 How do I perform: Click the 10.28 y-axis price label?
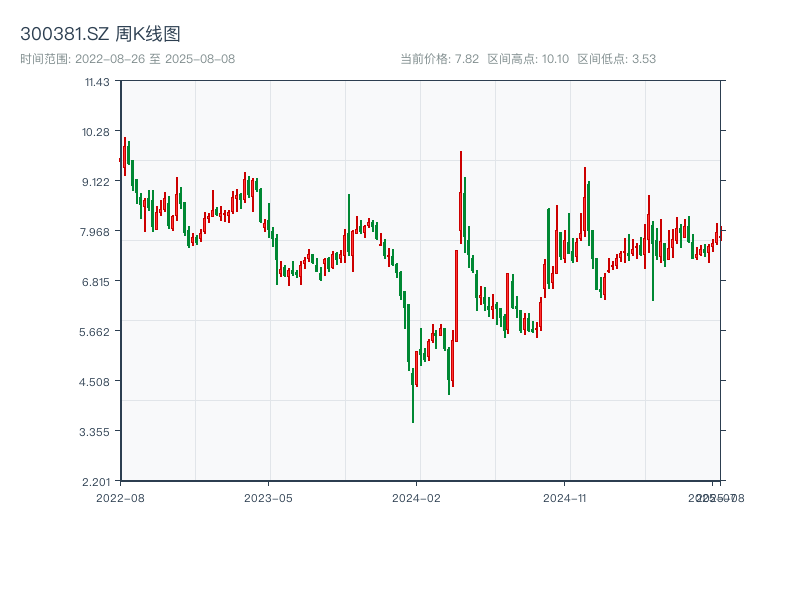[x=97, y=132]
